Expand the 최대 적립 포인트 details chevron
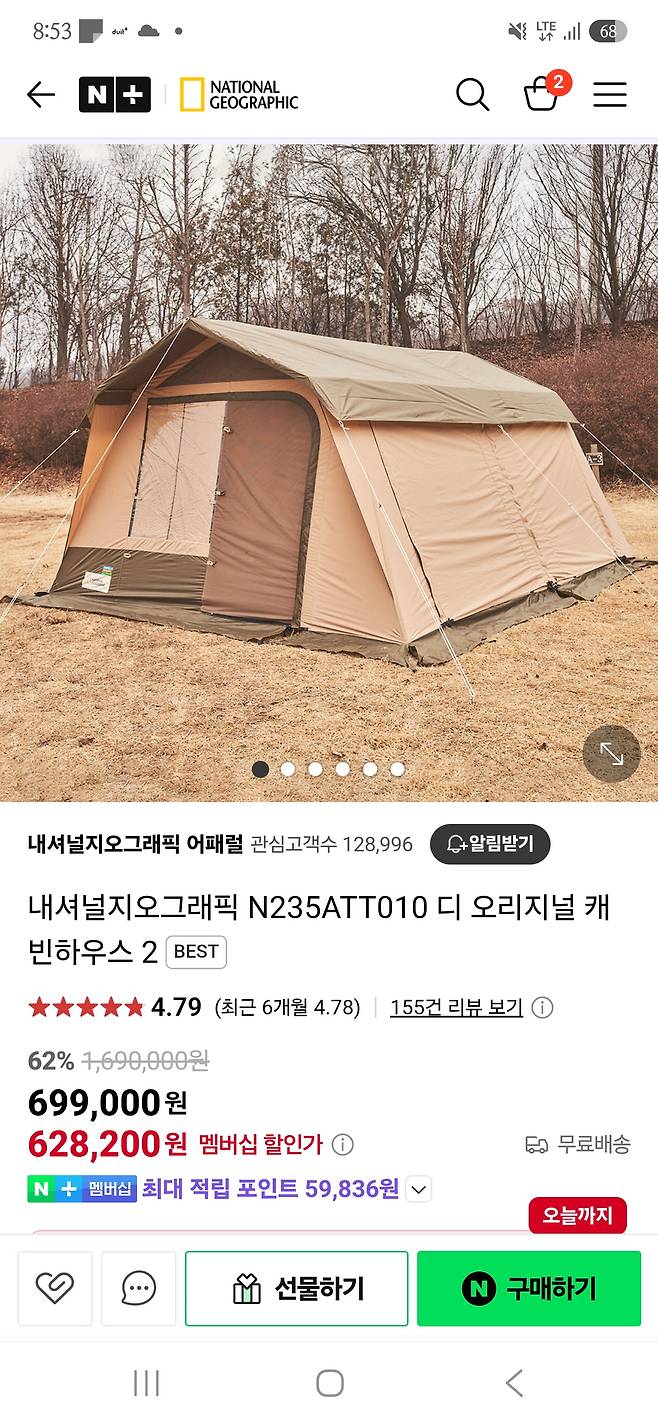 point(419,1190)
